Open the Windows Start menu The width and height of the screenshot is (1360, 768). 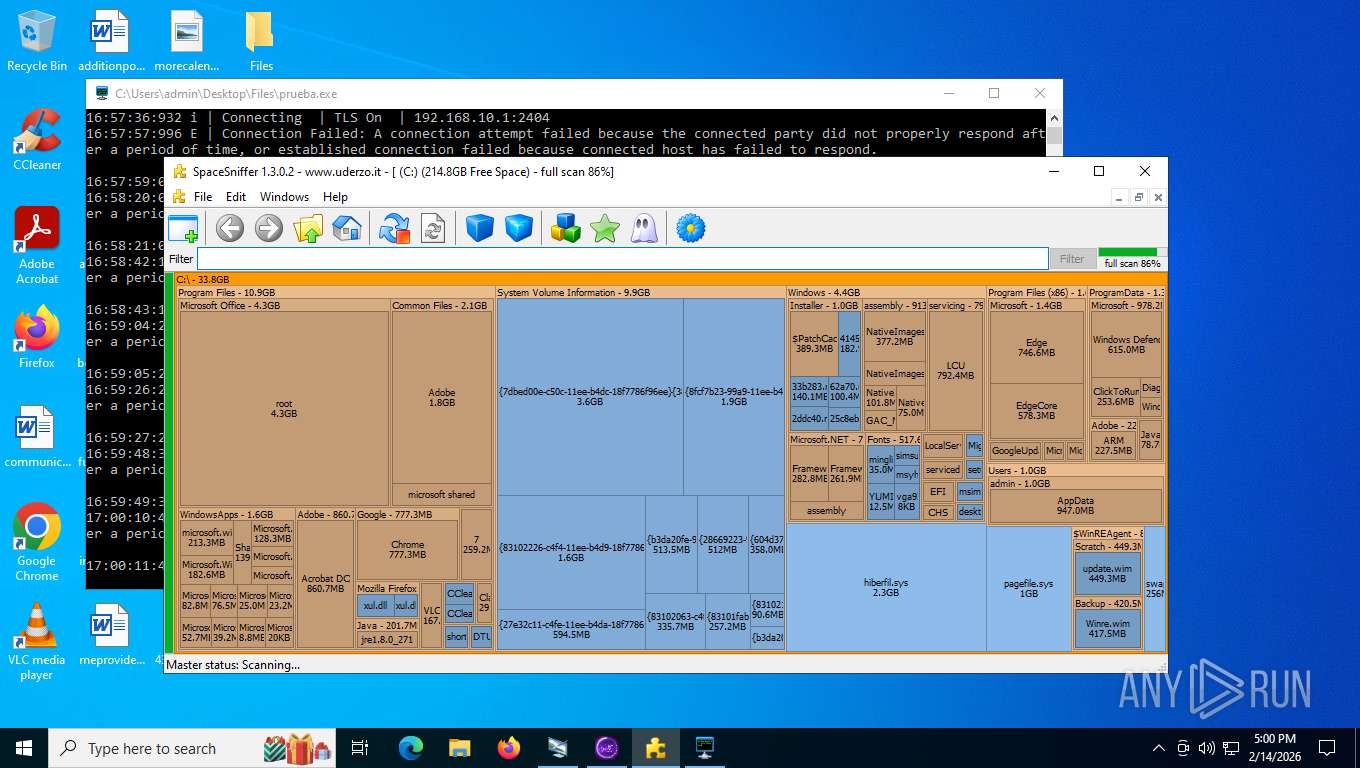click(x=24, y=748)
